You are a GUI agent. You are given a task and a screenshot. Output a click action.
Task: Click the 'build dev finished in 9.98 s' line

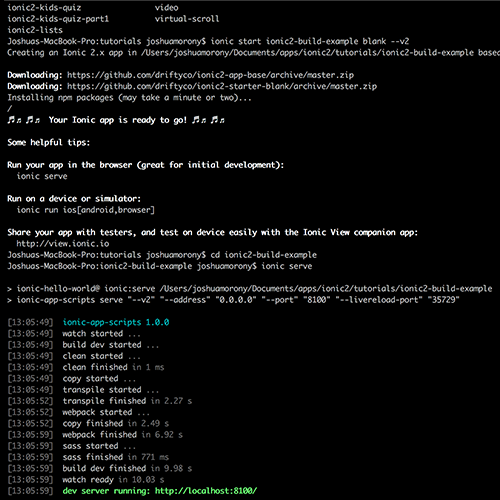tap(127, 468)
